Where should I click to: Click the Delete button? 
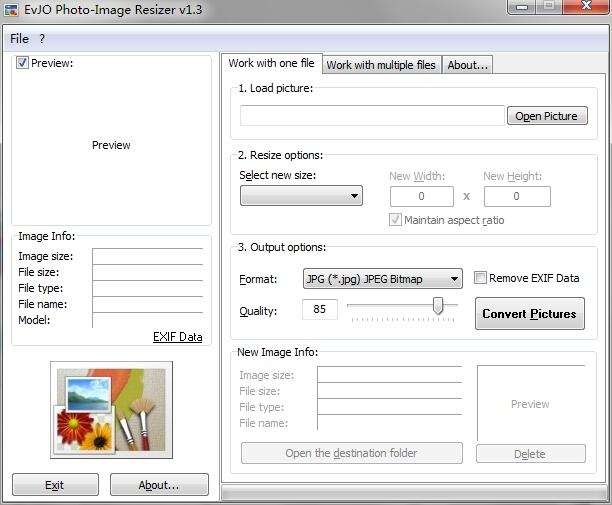pyautogui.click(x=530, y=454)
